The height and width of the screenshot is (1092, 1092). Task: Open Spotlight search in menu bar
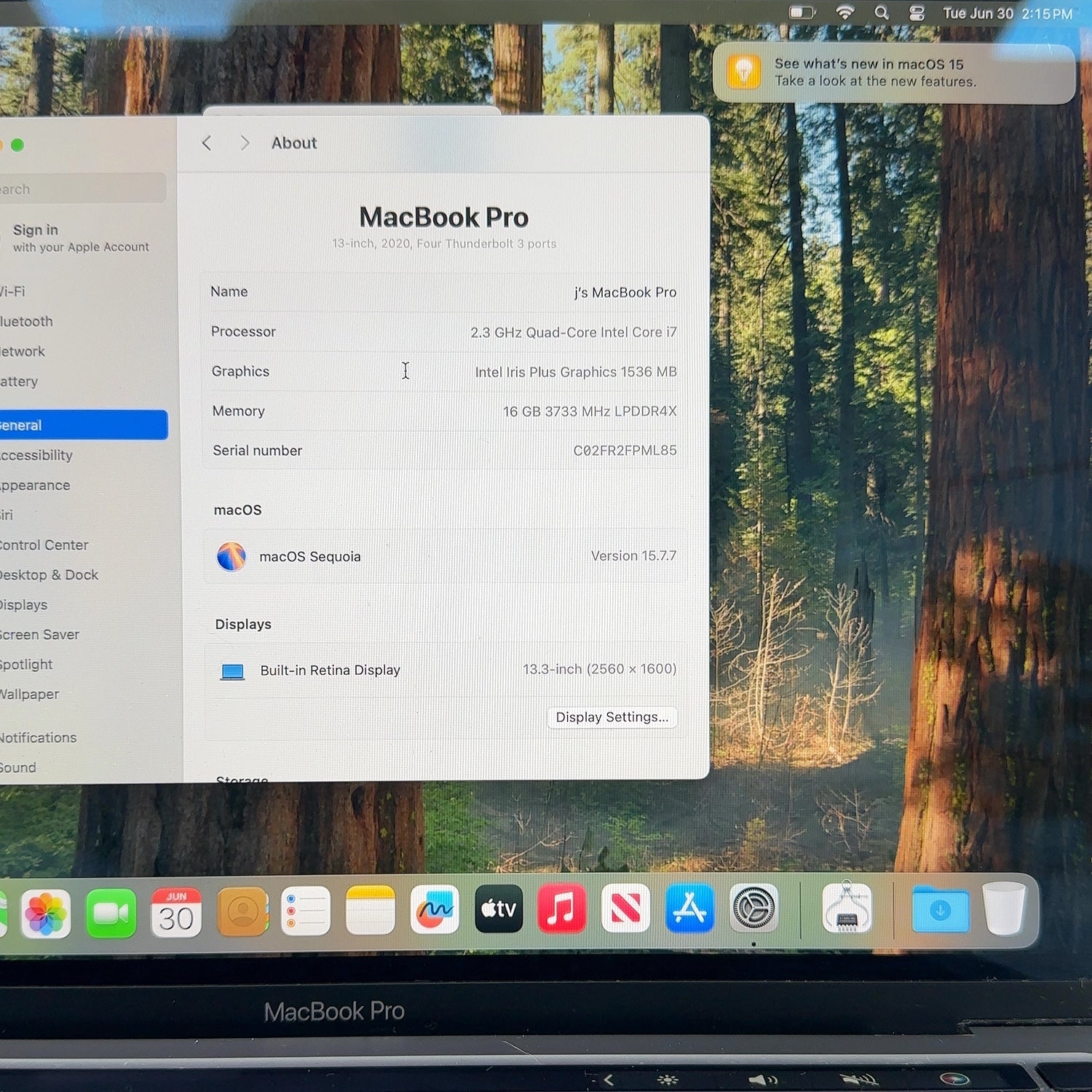(x=882, y=13)
